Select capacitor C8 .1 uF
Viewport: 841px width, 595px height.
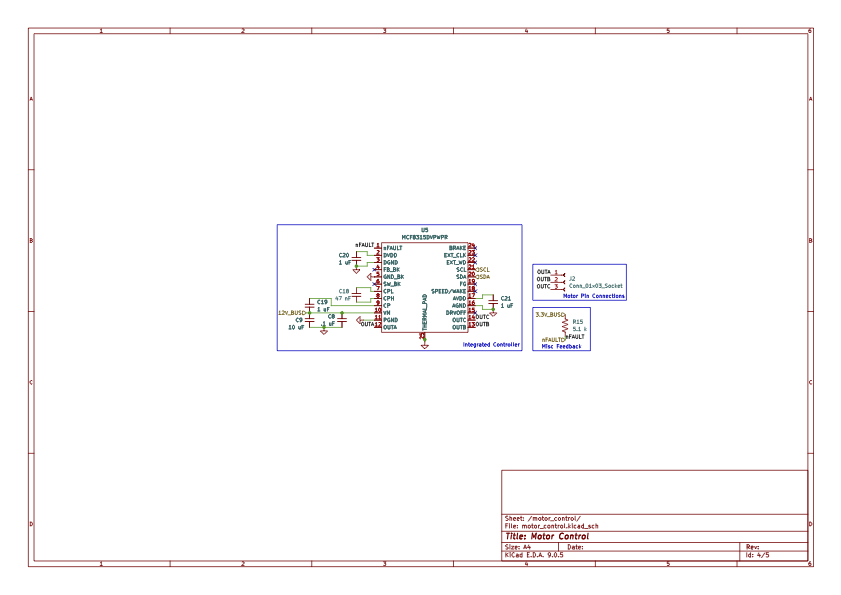pos(341,318)
